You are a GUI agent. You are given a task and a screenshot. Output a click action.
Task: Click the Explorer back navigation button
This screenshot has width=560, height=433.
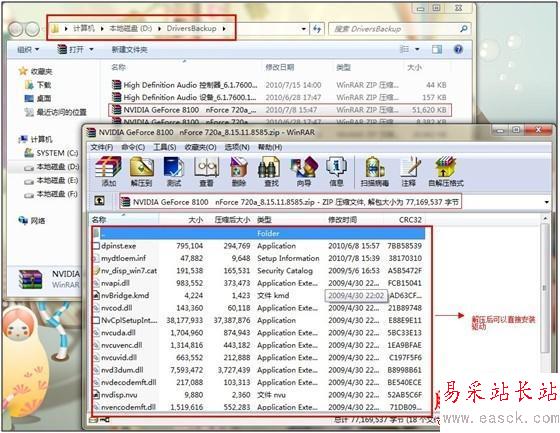[x=16, y=29]
